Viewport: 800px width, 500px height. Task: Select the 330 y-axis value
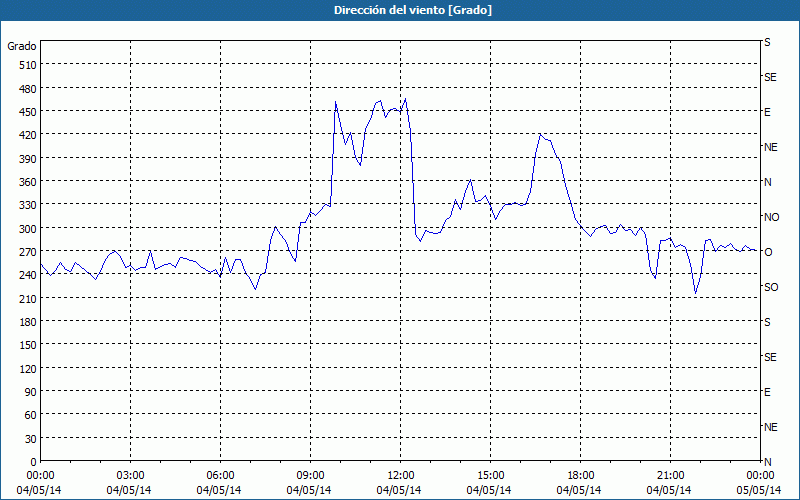click(x=29, y=205)
